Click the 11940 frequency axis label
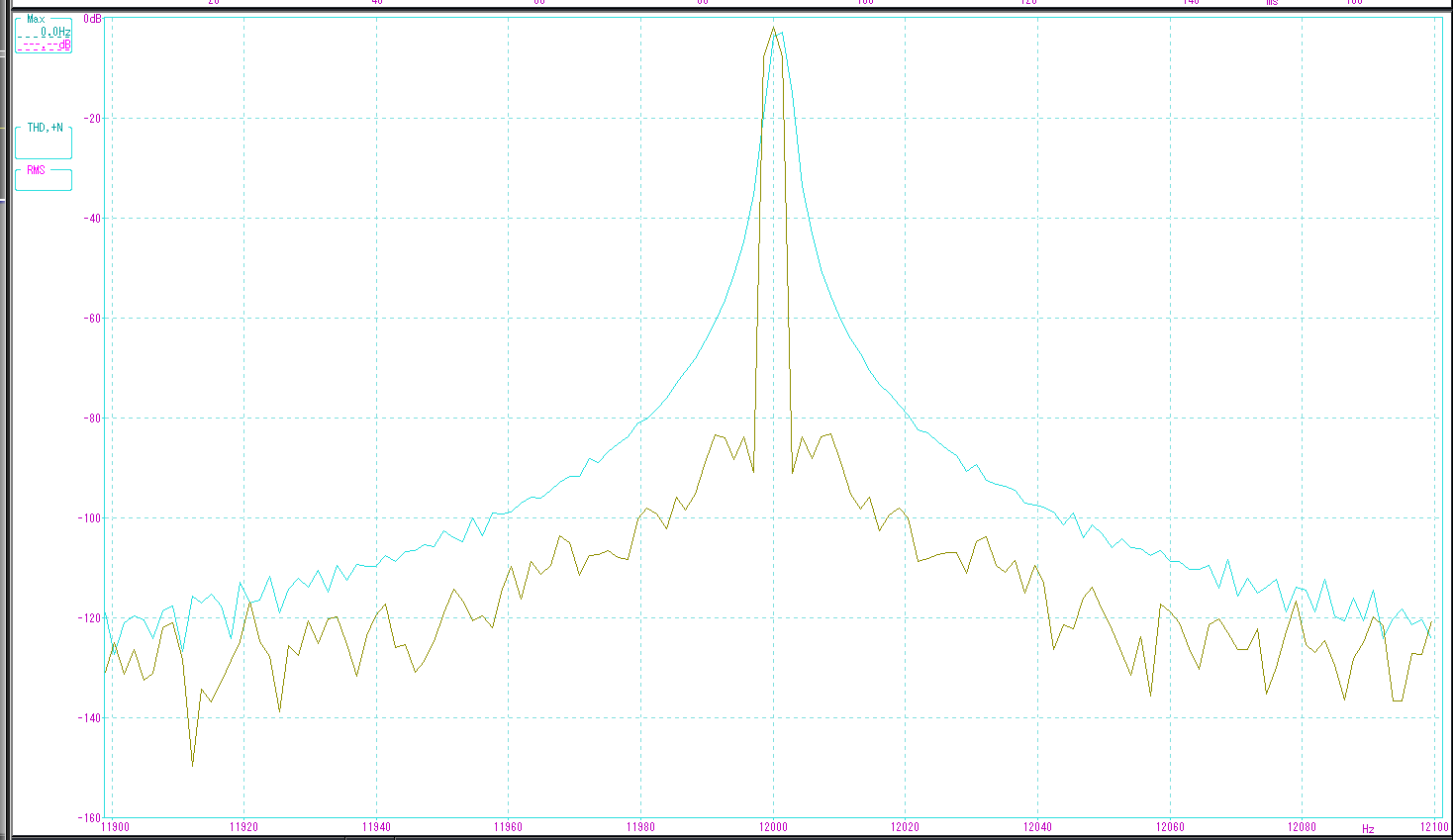The height and width of the screenshot is (840, 1453). point(376,827)
